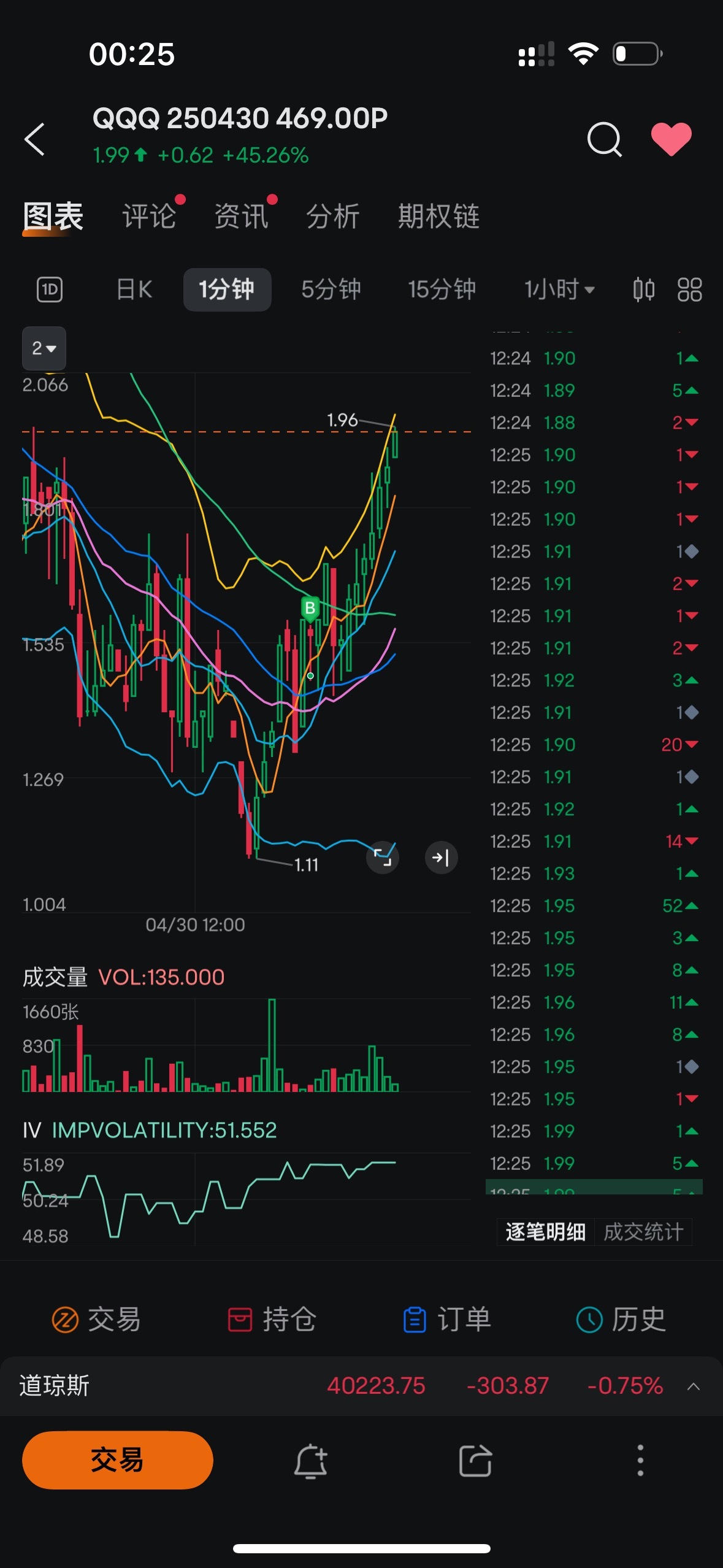Viewport: 723px width, 1568px height.
Task: Tap the tallest green volume bar
Action: point(272,1045)
